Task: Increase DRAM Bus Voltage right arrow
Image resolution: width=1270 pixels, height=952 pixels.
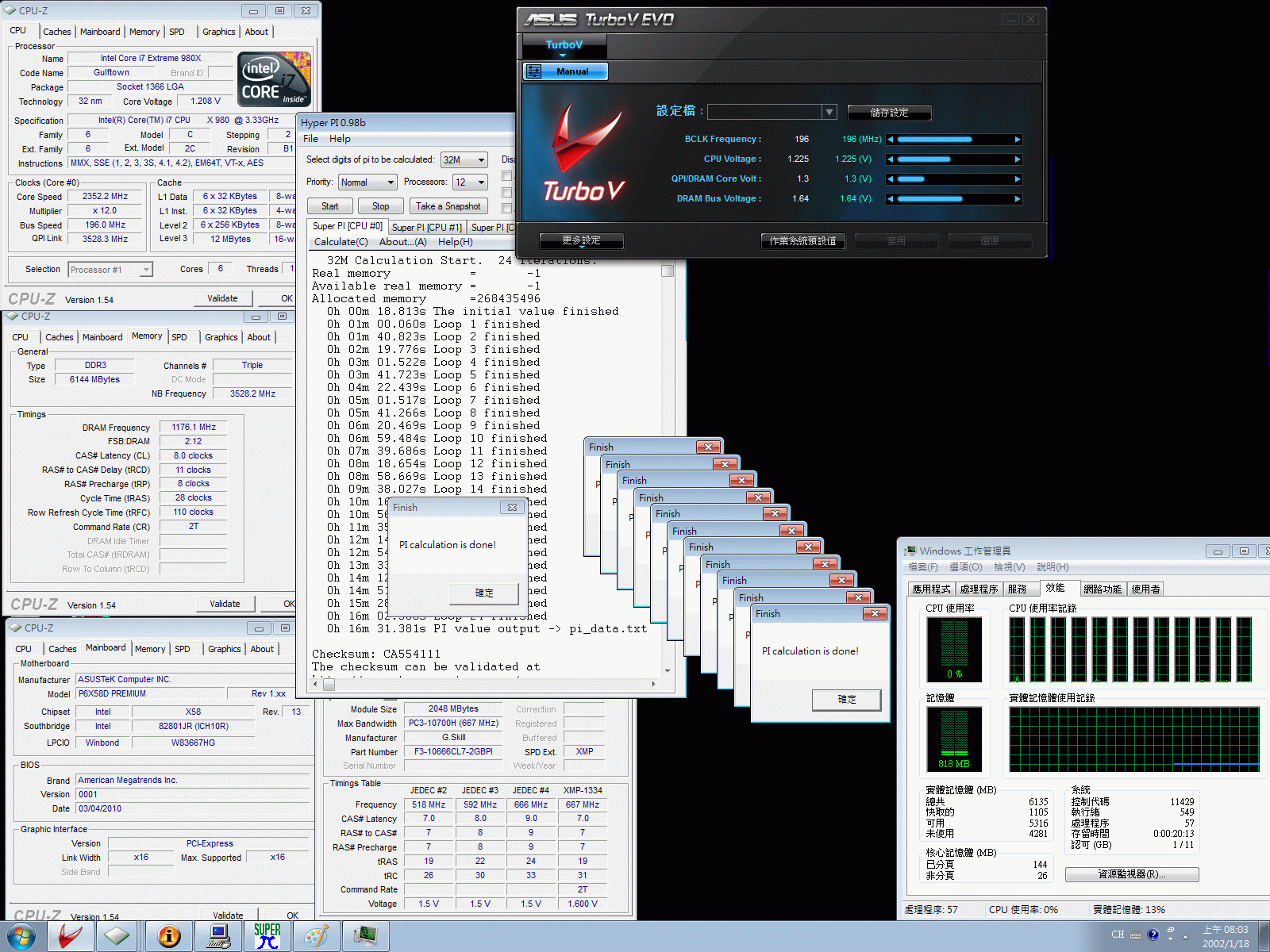Action: click(x=1018, y=199)
